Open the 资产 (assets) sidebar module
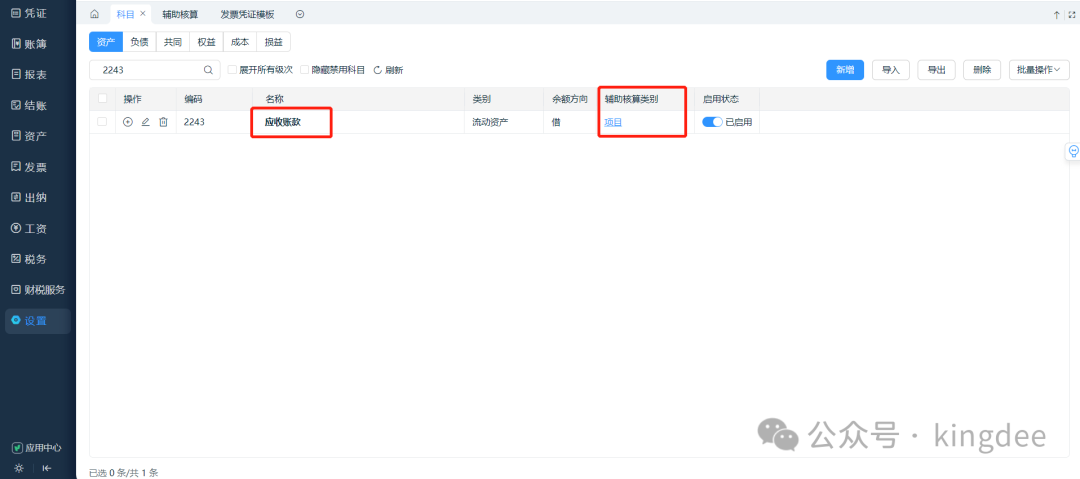 29,136
